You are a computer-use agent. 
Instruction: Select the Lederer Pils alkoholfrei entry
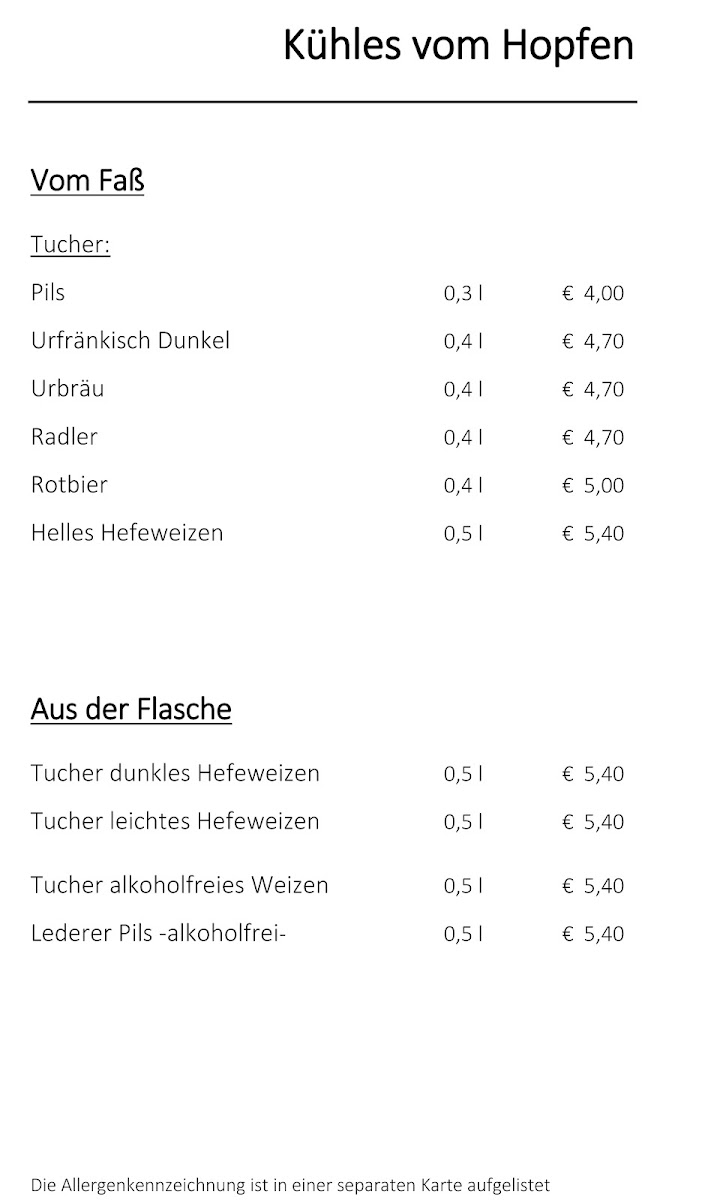click(x=158, y=933)
